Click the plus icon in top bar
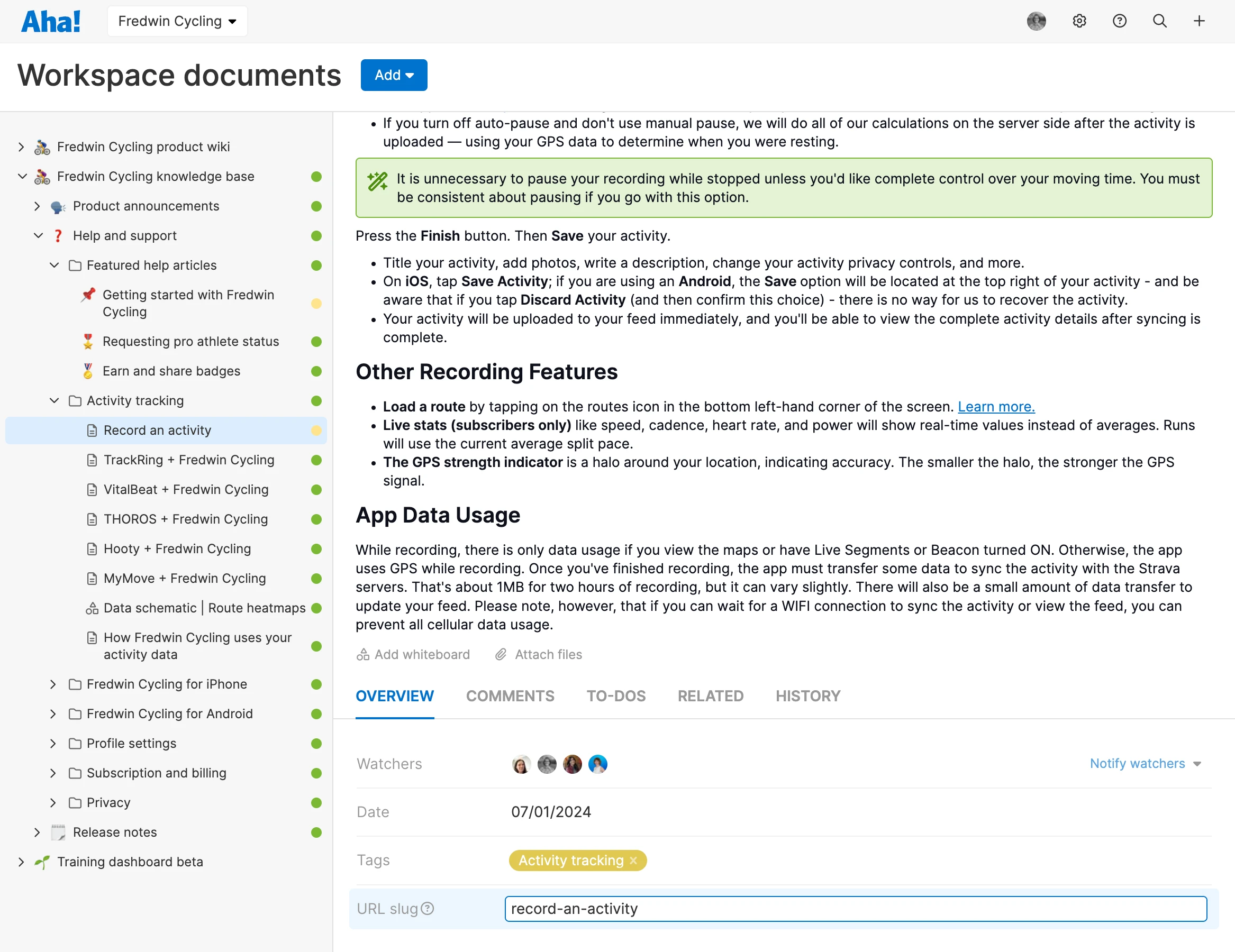Screen dimensions: 1235x952 click(x=1199, y=21)
